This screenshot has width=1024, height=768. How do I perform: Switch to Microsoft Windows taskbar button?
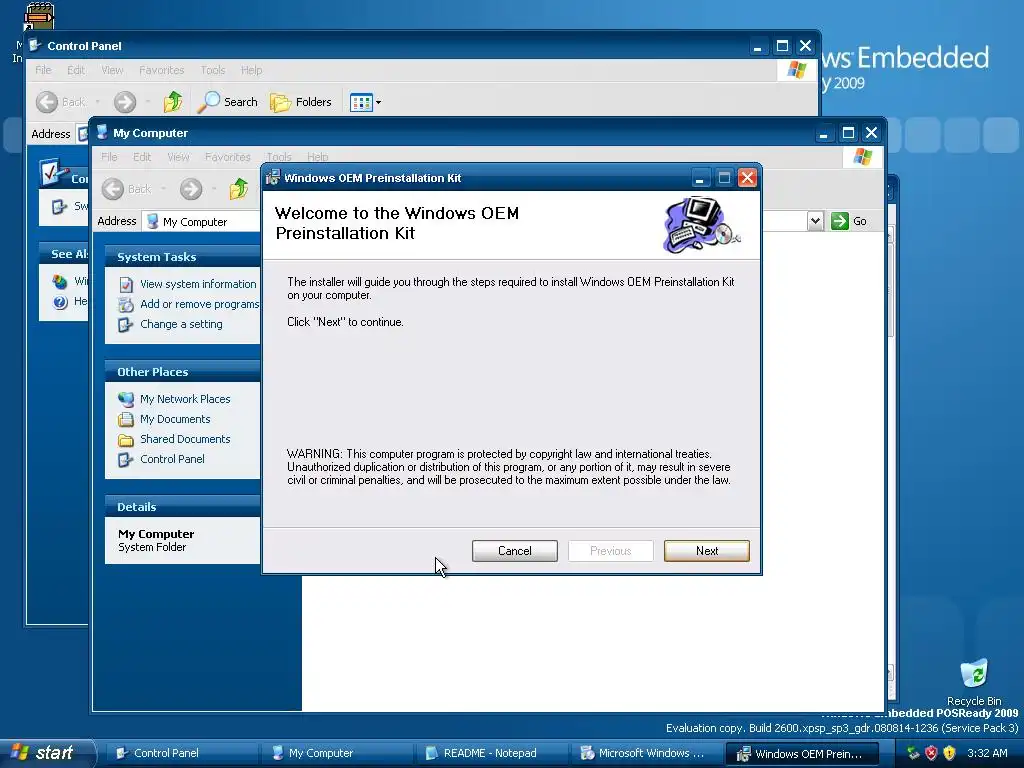click(x=646, y=753)
